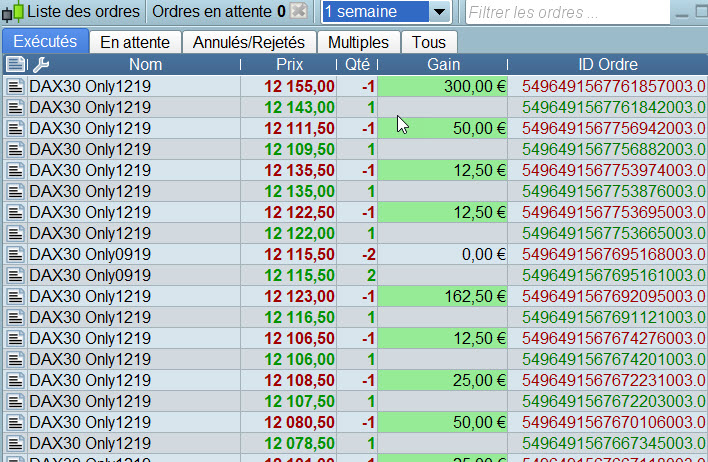Click the row icon for the 12 143,00 order

15,107
